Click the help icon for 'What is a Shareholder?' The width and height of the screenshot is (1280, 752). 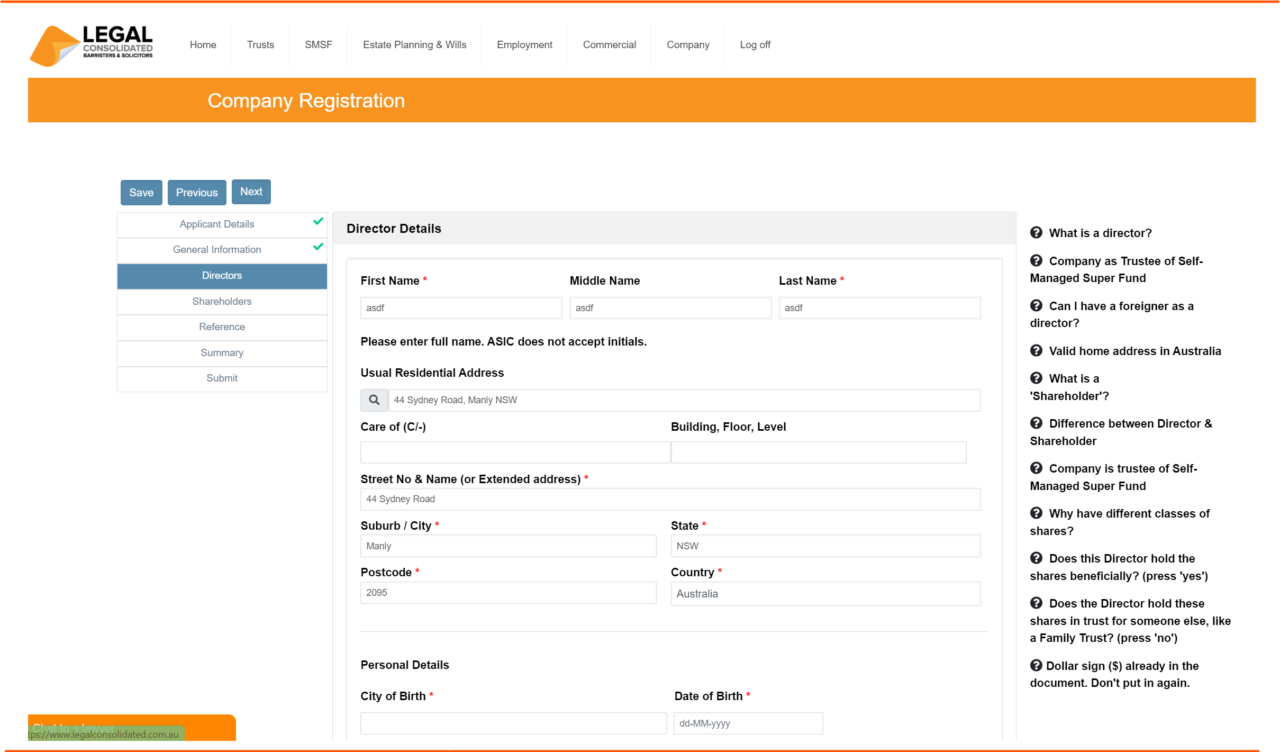click(1036, 378)
